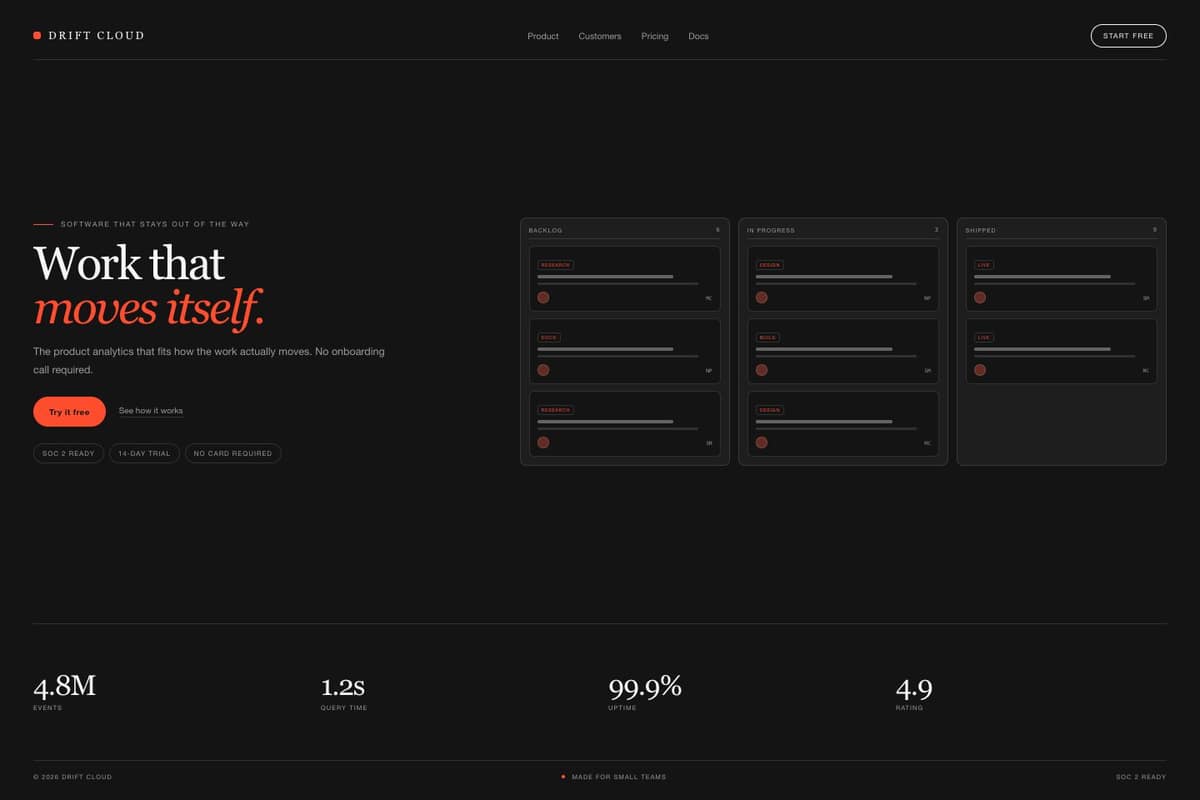Click the © 2026 Drift Cloud footer text

coord(72,777)
